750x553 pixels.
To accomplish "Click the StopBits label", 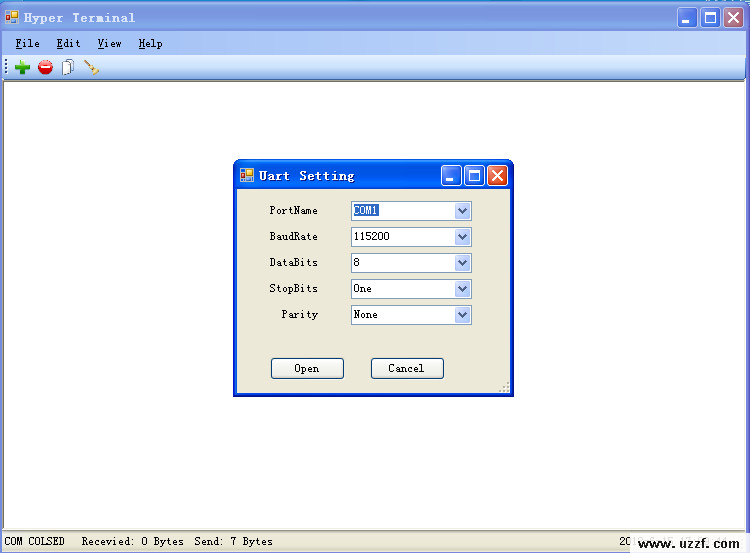I will 293,288.
